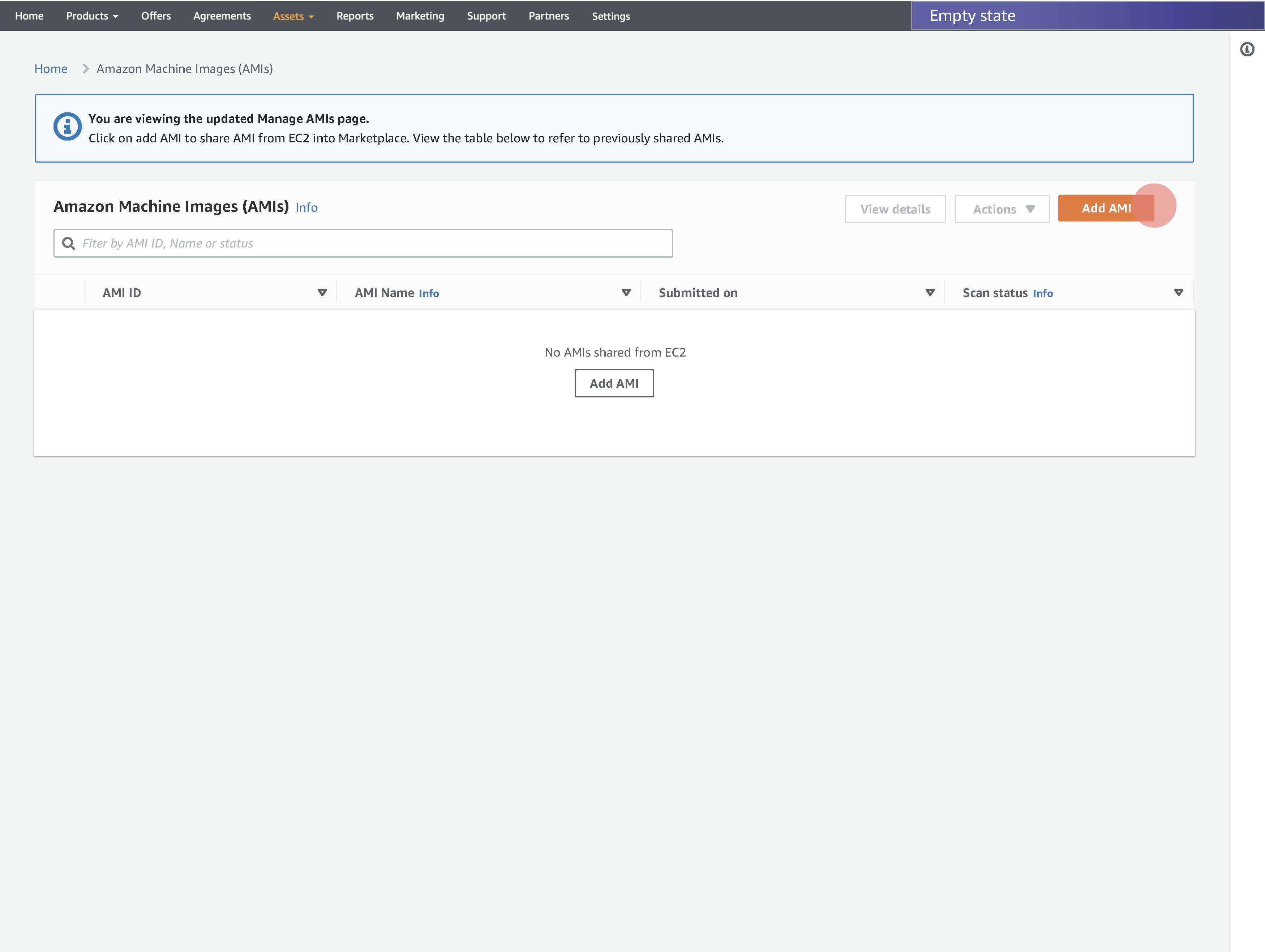Sort by Submitted on column arrow

point(930,292)
